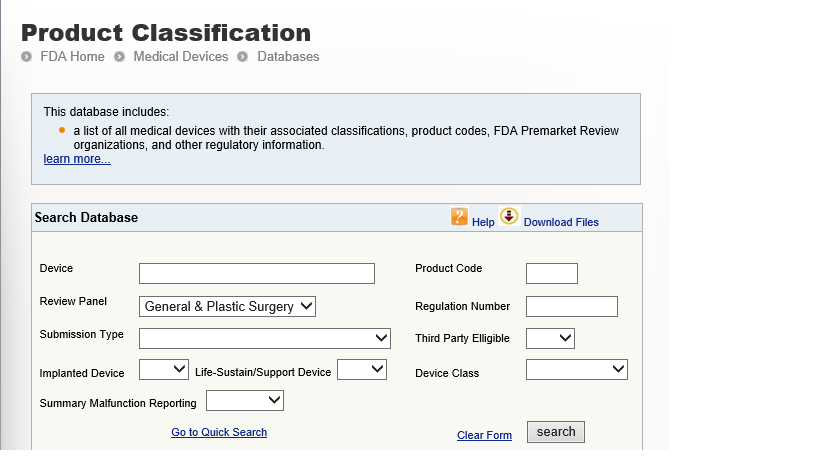Viewport: 819px width, 460px height.
Task: Click the Clear Form link
Action: tap(484, 435)
